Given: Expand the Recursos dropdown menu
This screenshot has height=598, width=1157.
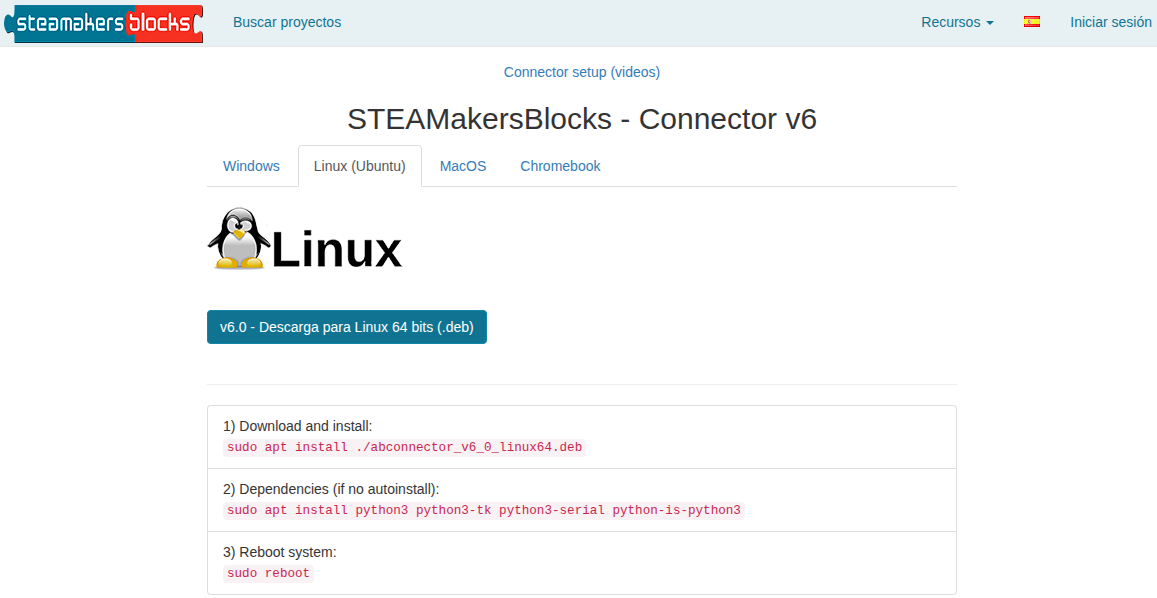Looking at the screenshot, I should 957,22.
